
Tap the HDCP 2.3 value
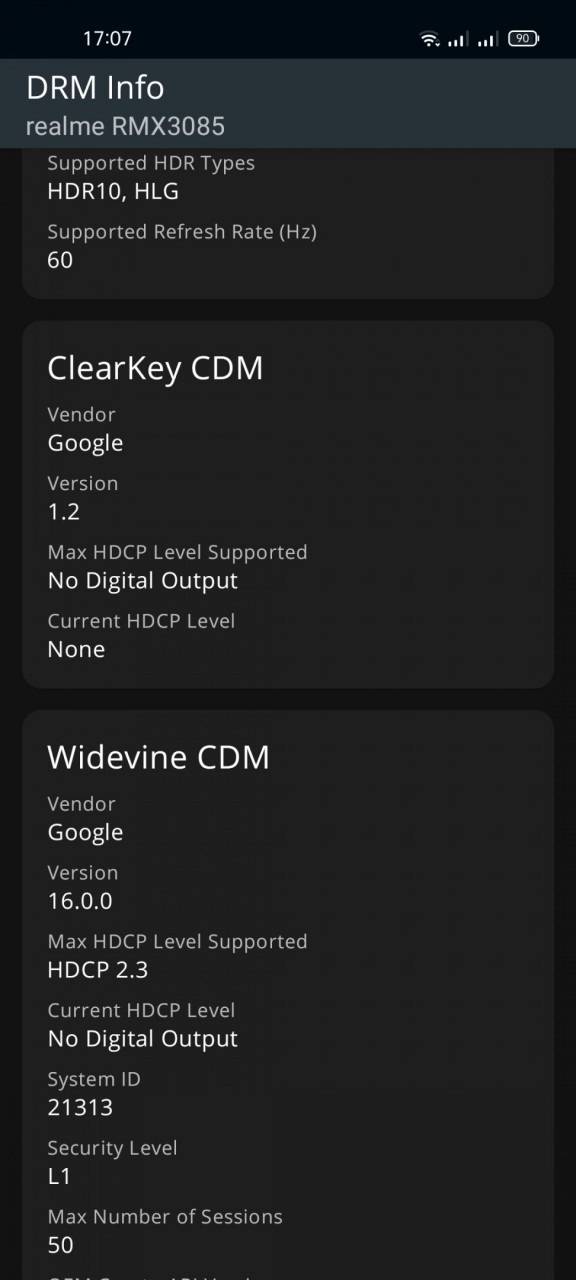pyautogui.click(x=98, y=970)
